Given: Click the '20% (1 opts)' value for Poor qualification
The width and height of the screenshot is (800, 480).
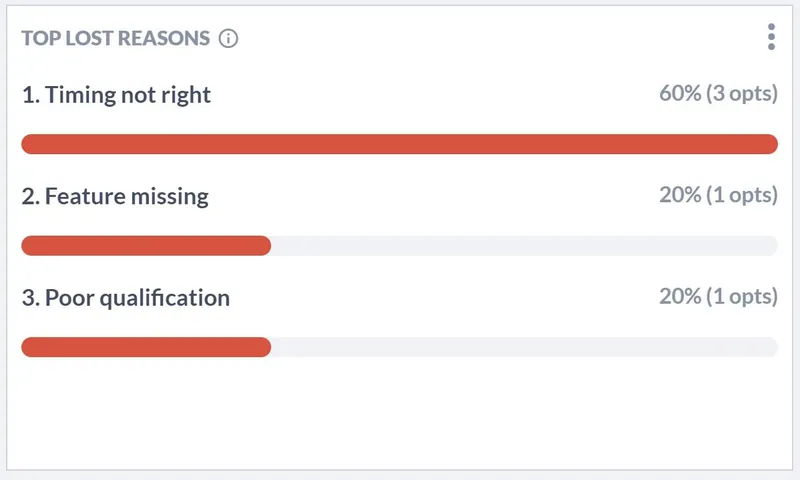Looking at the screenshot, I should pos(718,296).
